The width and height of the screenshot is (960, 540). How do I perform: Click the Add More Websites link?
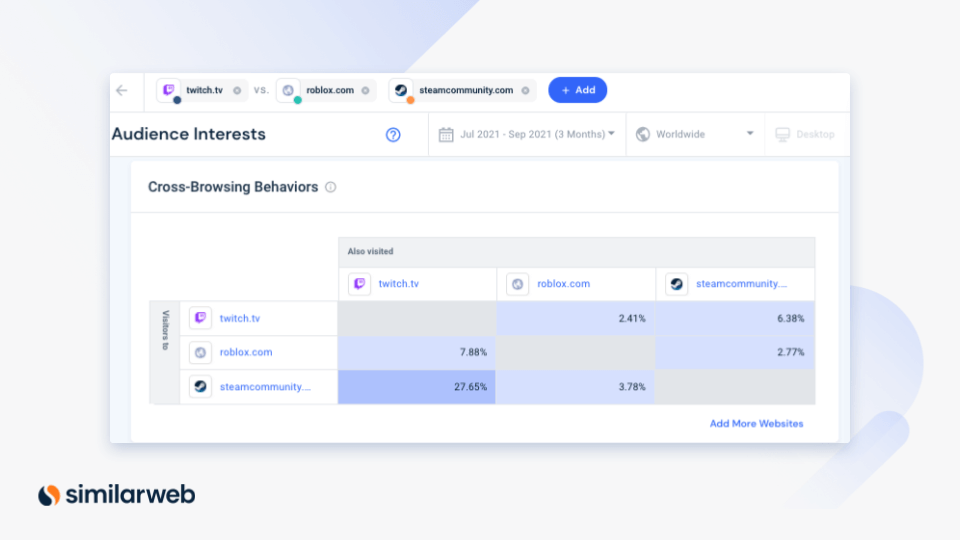[756, 423]
